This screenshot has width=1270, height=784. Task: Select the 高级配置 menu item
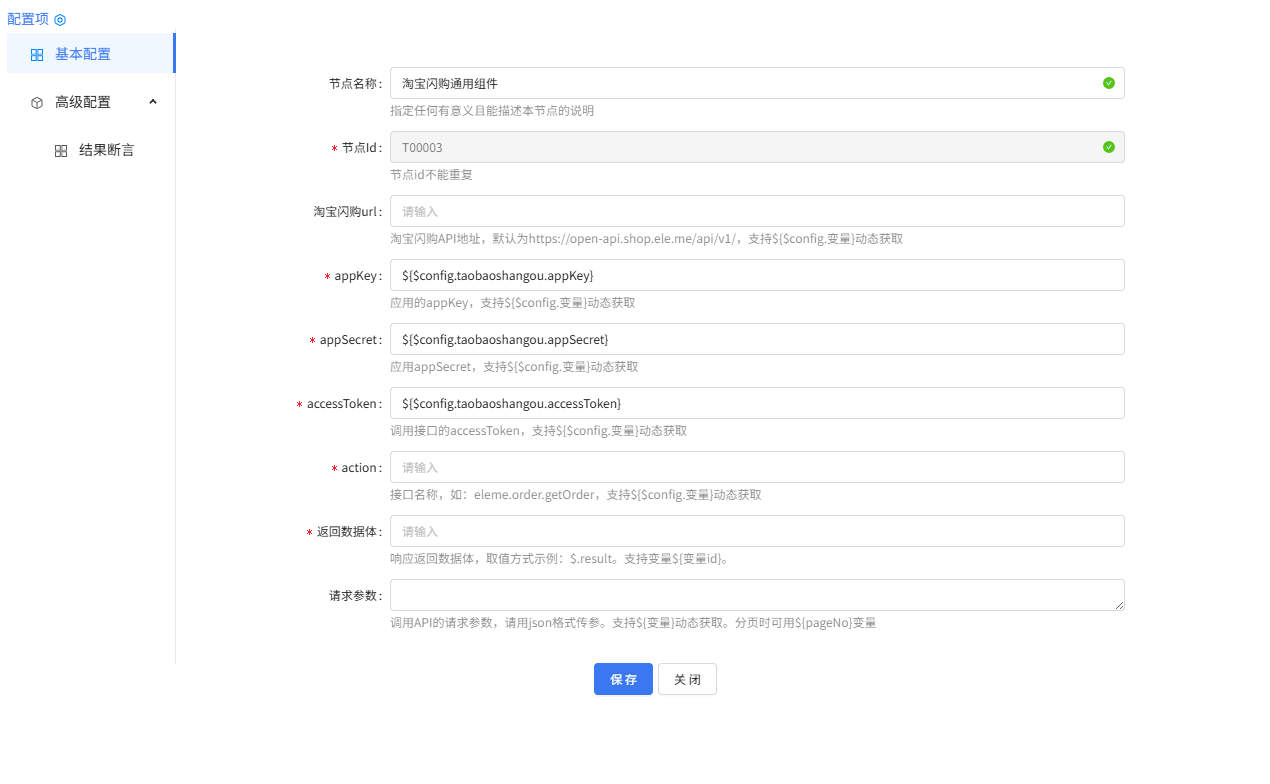pos(91,102)
